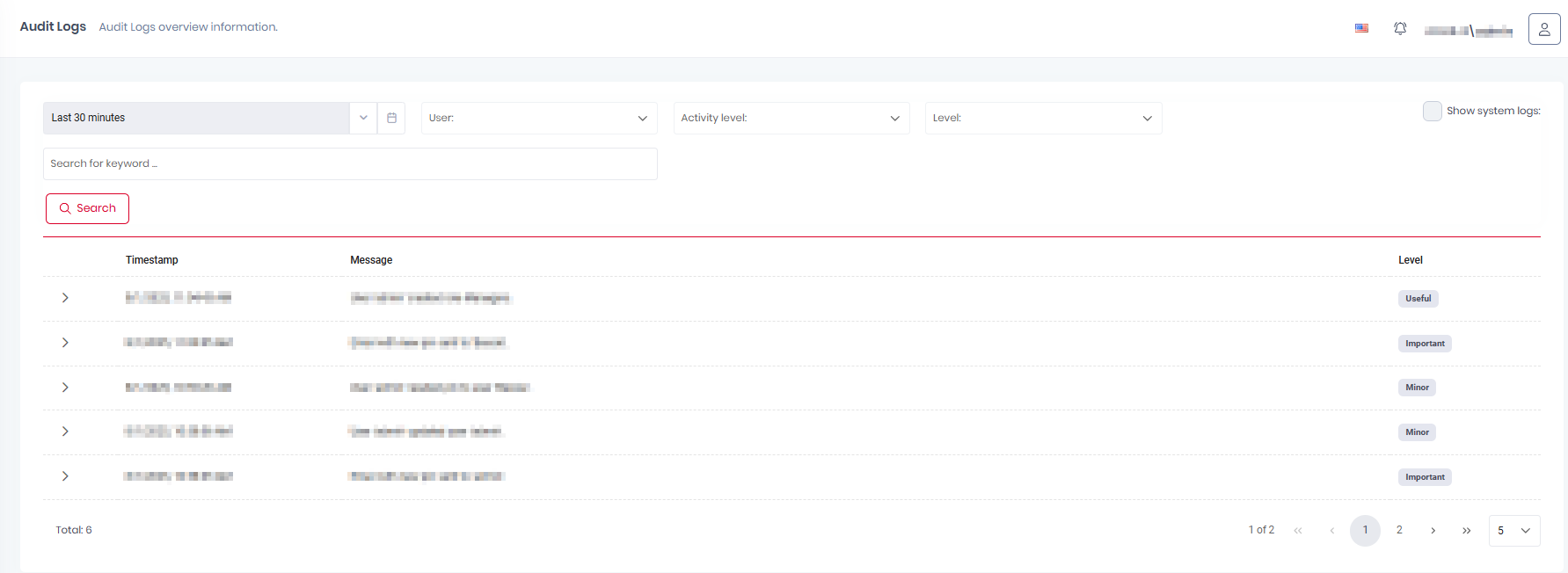Go to the next page arrow
This screenshot has width=1568, height=573.
(x=1433, y=530)
